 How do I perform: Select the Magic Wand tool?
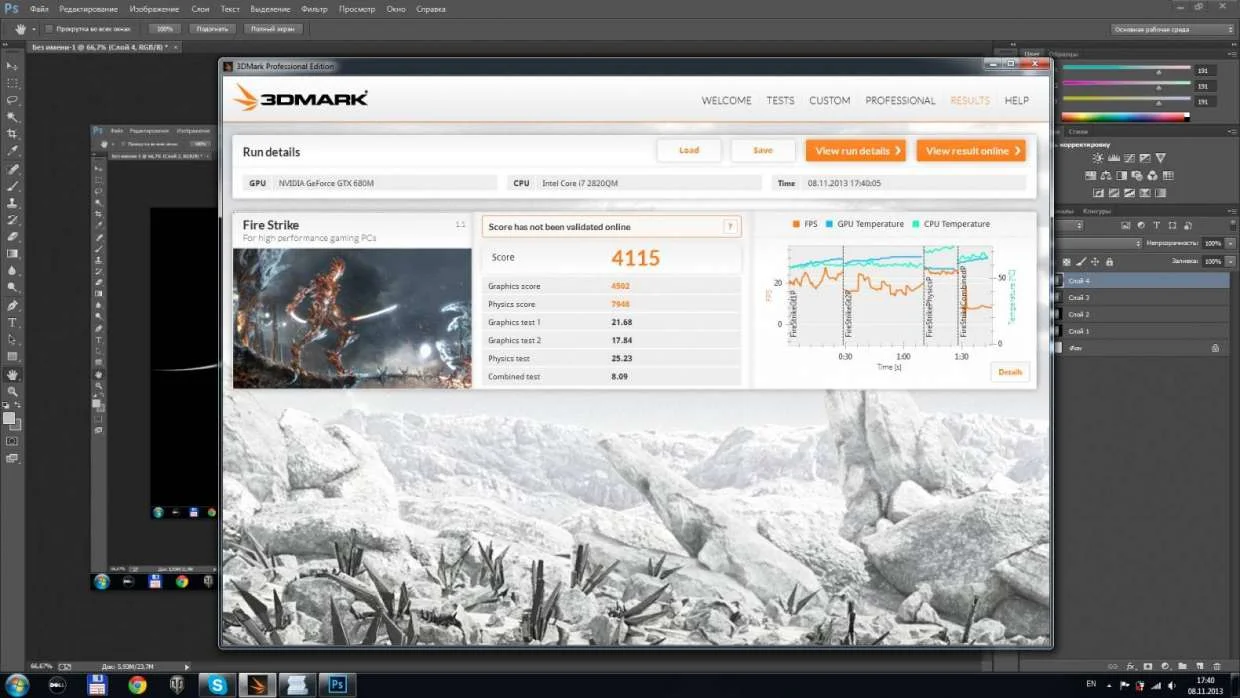pos(12,116)
